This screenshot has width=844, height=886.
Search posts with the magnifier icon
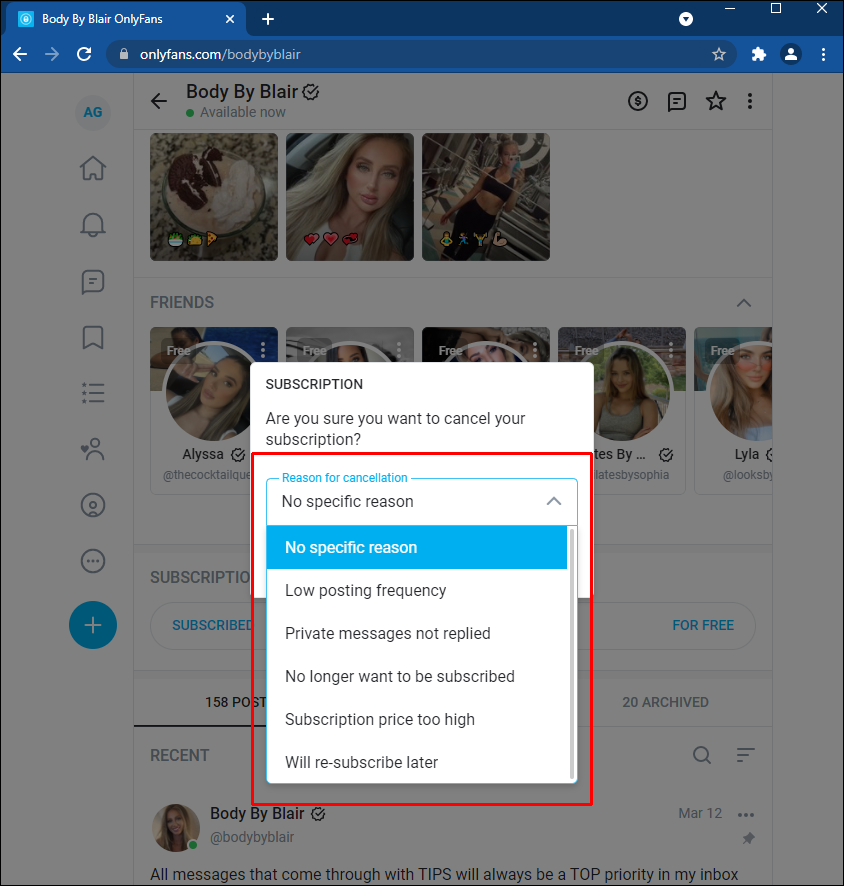702,755
